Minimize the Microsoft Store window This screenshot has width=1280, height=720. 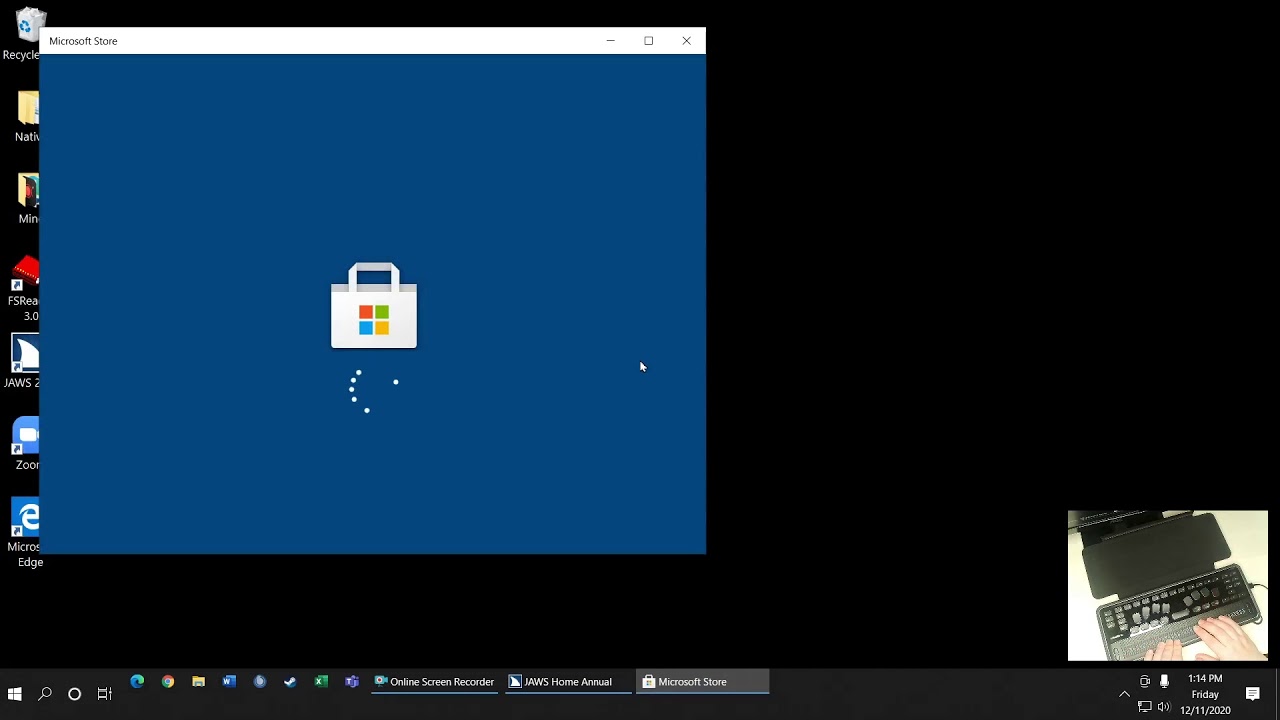pos(610,41)
